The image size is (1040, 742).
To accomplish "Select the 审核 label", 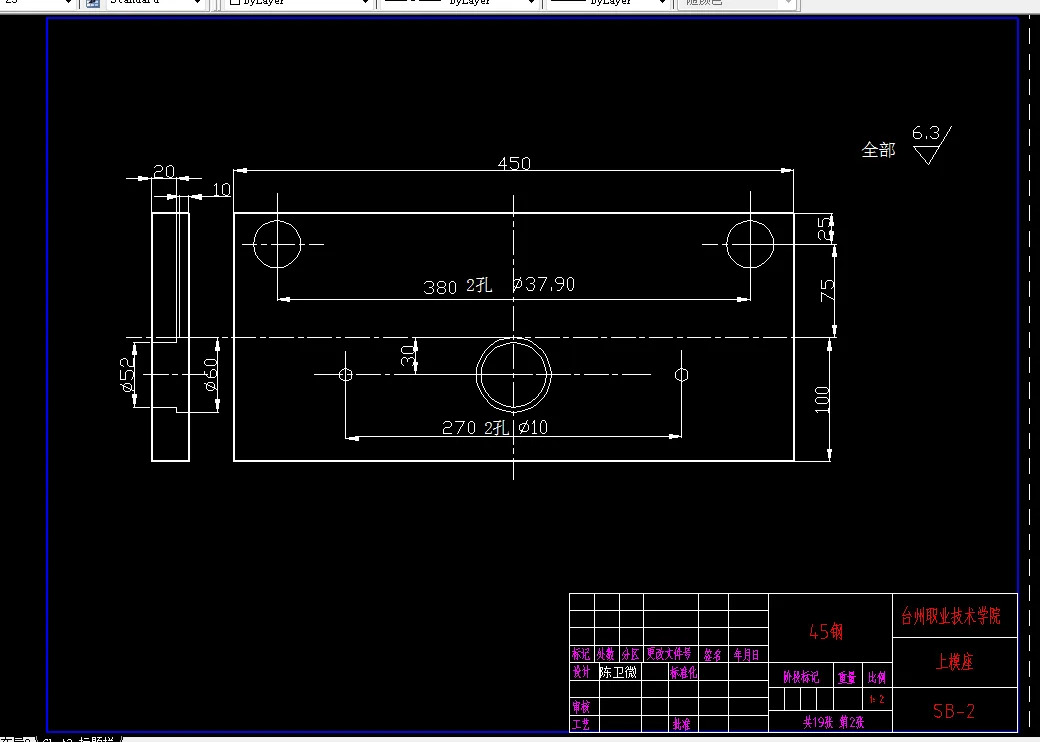I will coord(581,706).
